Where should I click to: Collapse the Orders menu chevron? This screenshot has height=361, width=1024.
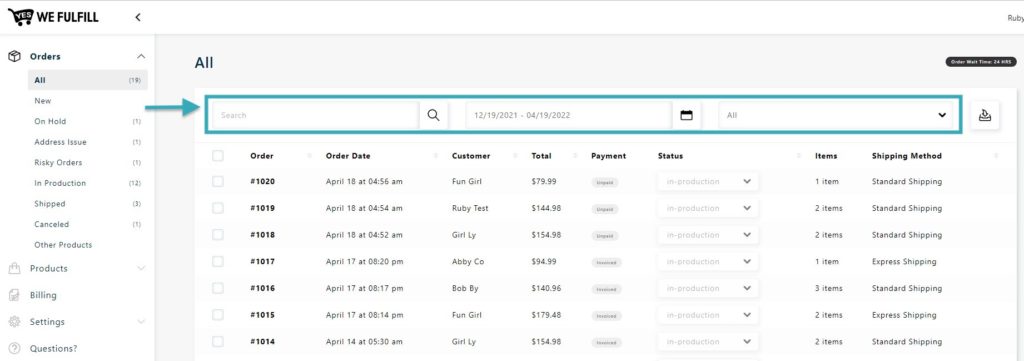coord(141,57)
